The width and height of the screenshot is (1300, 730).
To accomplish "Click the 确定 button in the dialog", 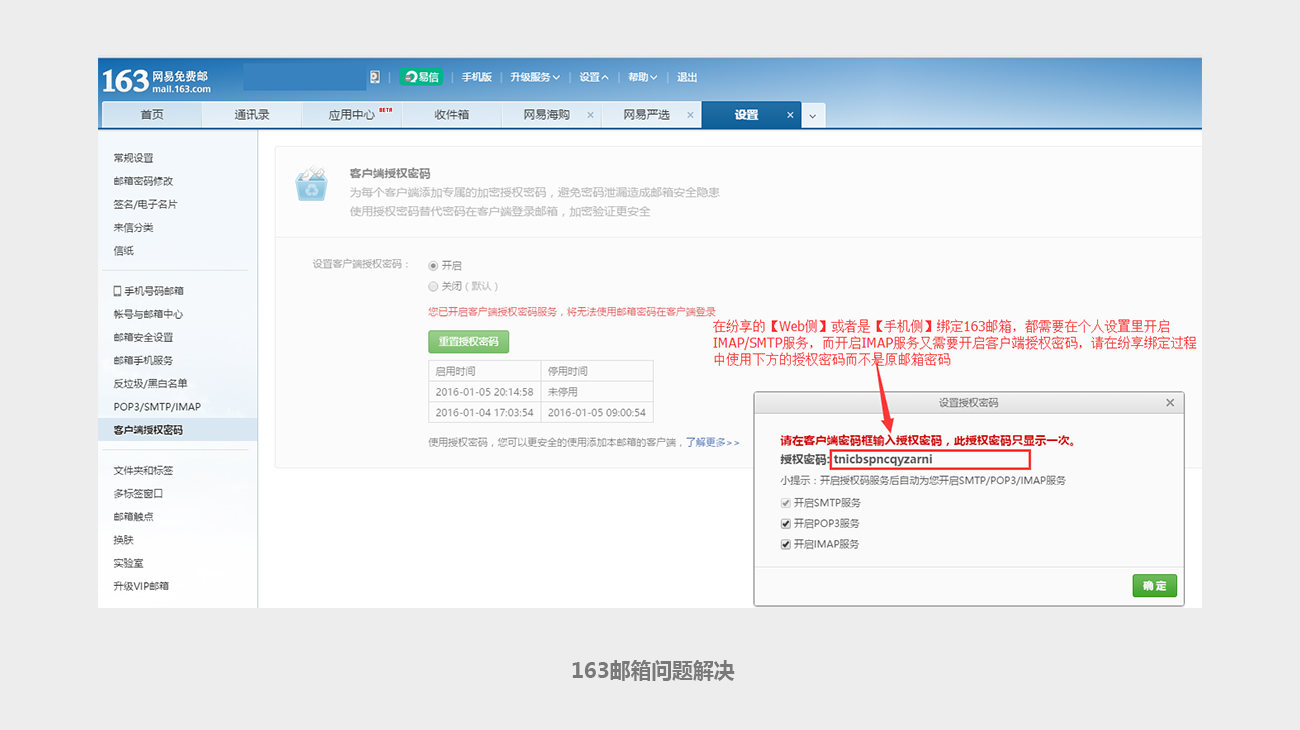I will tap(1155, 586).
